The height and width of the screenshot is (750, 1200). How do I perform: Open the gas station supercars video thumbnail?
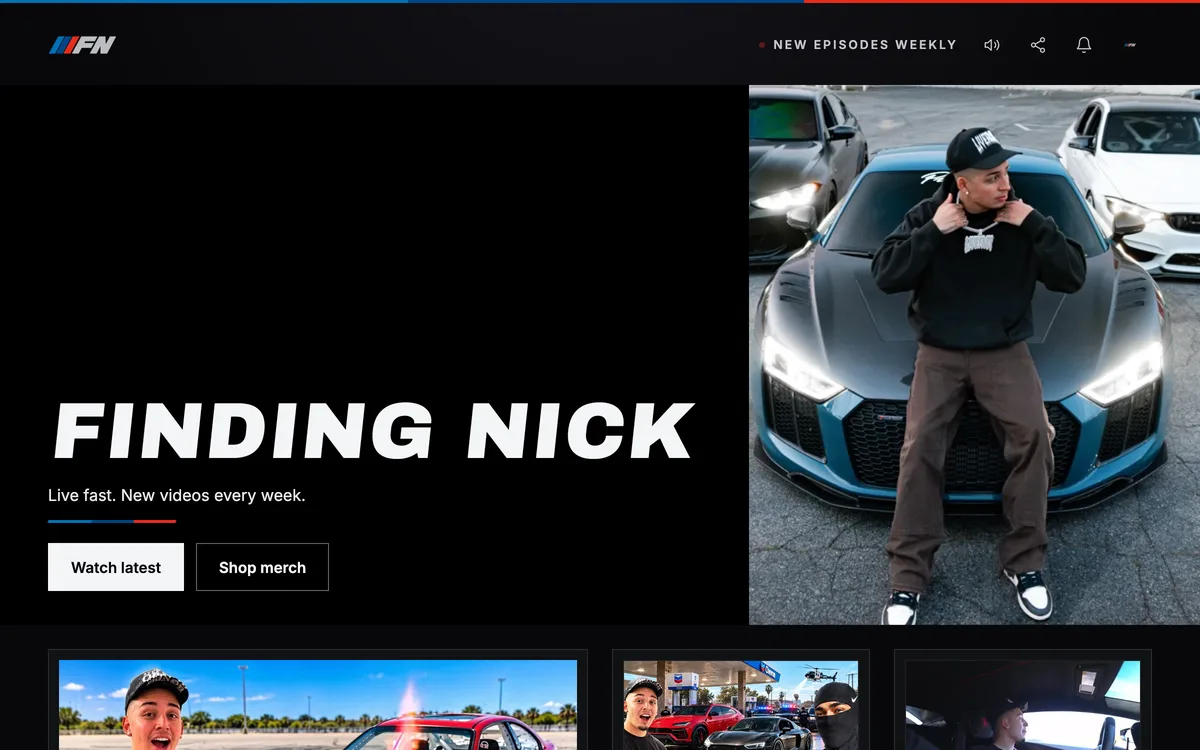click(741, 705)
